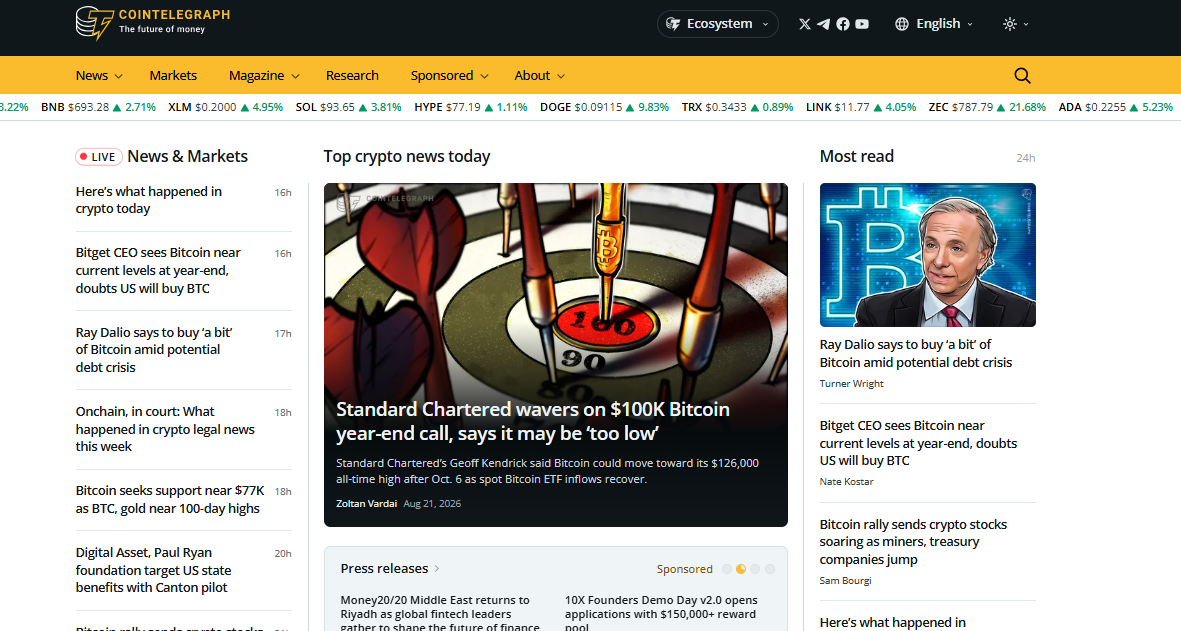Open the Research menu item
Image resolution: width=1181 pixels, height=631 pixels.
point(352,75)
